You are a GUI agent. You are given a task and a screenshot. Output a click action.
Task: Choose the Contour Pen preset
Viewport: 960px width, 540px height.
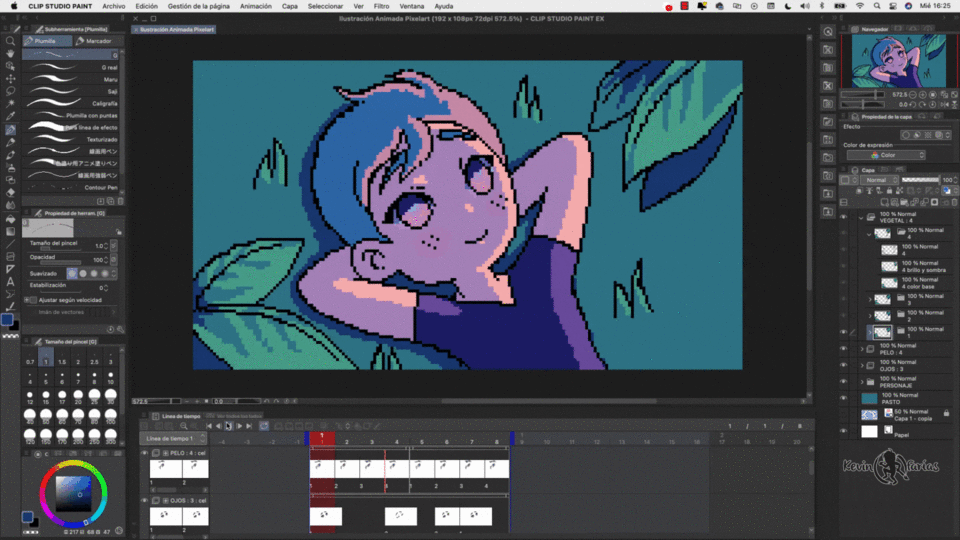point(72,187)
